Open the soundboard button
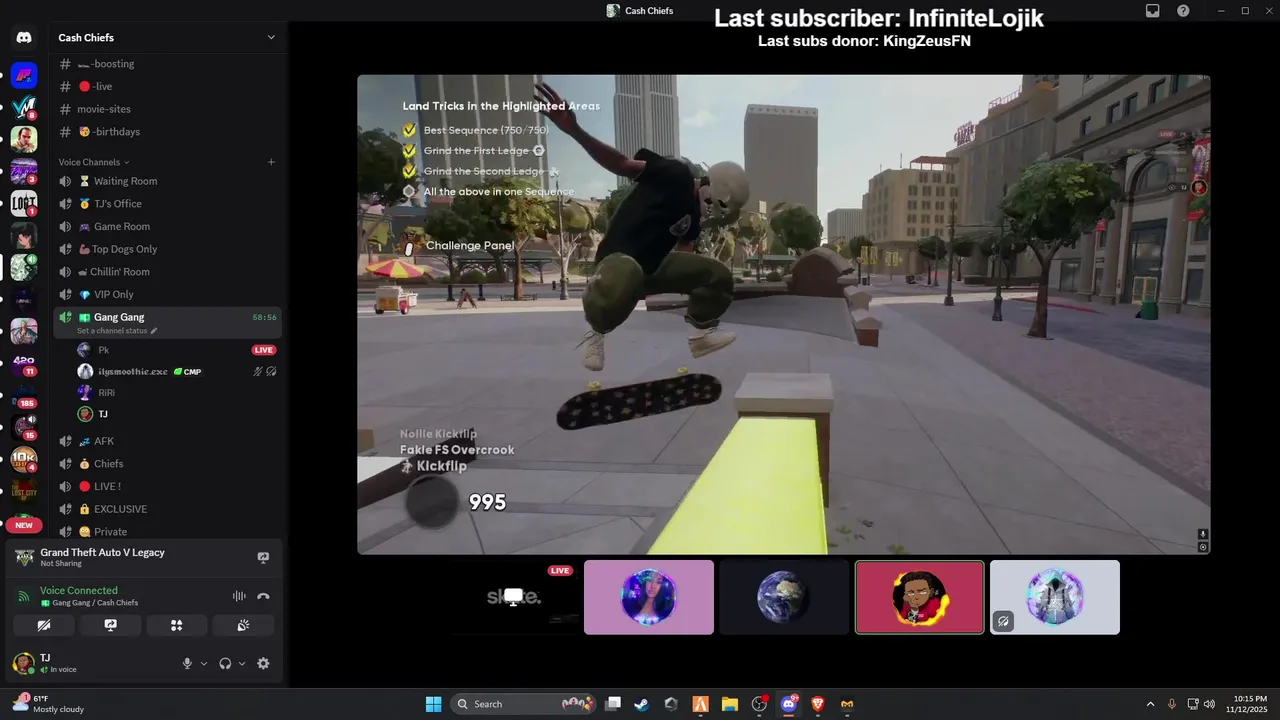The height and width of the screenshot is (720, 1280). (x=243, y=625)
